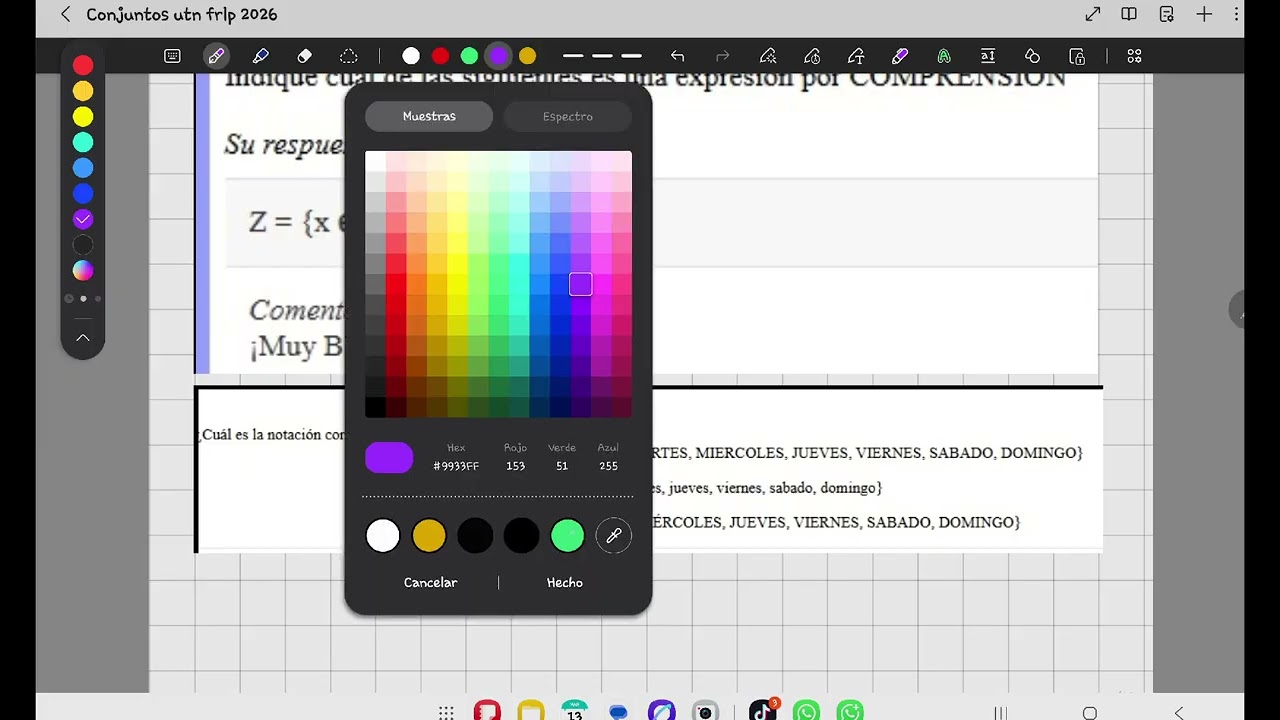
Task: Pick turquoise in the side color palette
Action: click(x=83, y=142)
